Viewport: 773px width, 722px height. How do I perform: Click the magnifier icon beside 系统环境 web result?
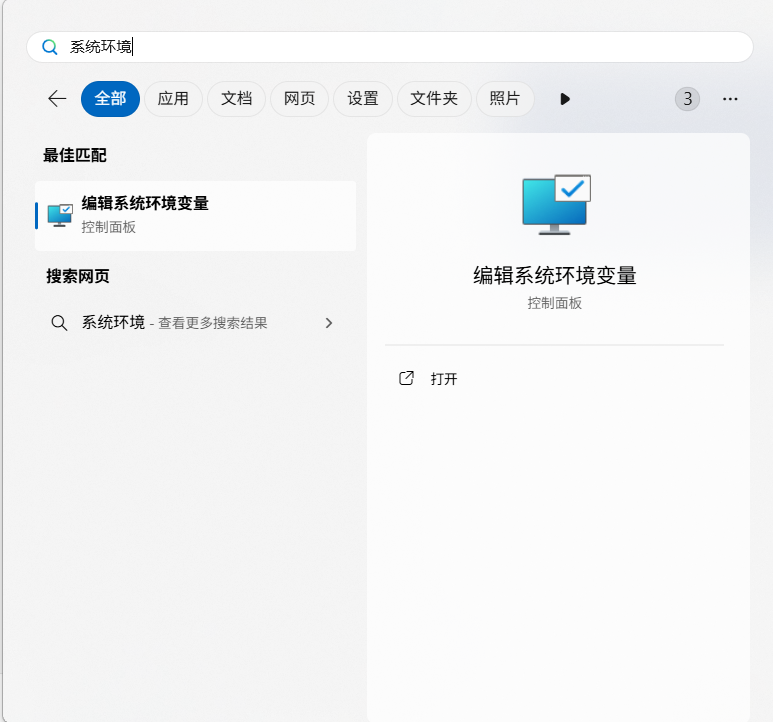pyautogui.click(x=59, y=323)
